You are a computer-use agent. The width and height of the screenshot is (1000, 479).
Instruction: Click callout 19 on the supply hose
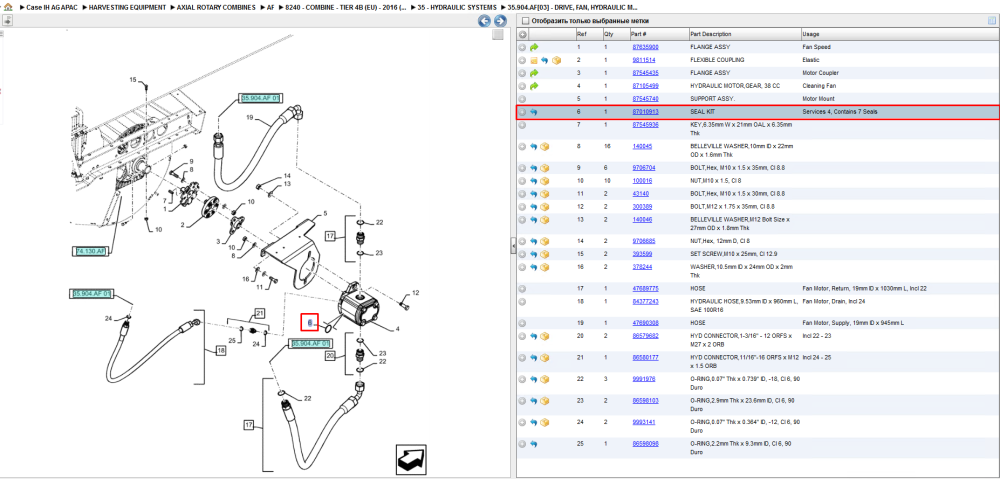(x=250, y=117)
